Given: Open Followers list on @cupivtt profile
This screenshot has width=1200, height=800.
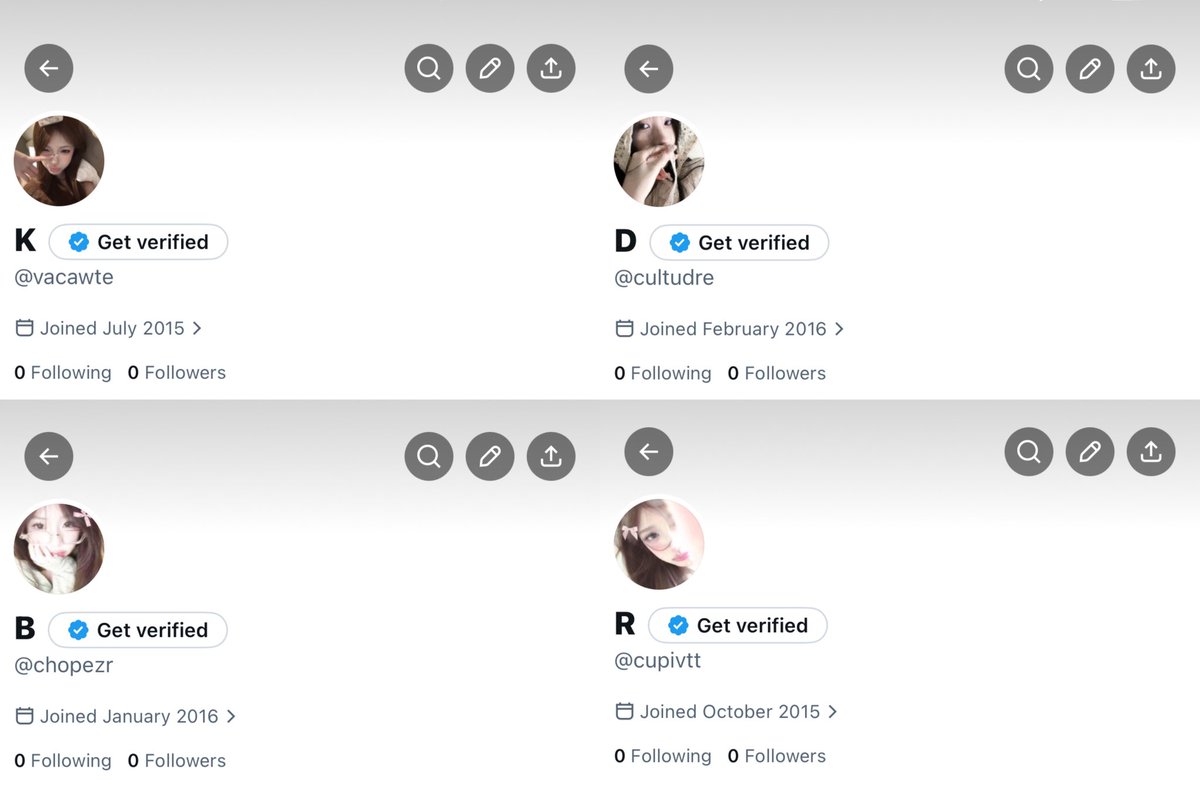Looking at the screenshot, I should (777, 756).
